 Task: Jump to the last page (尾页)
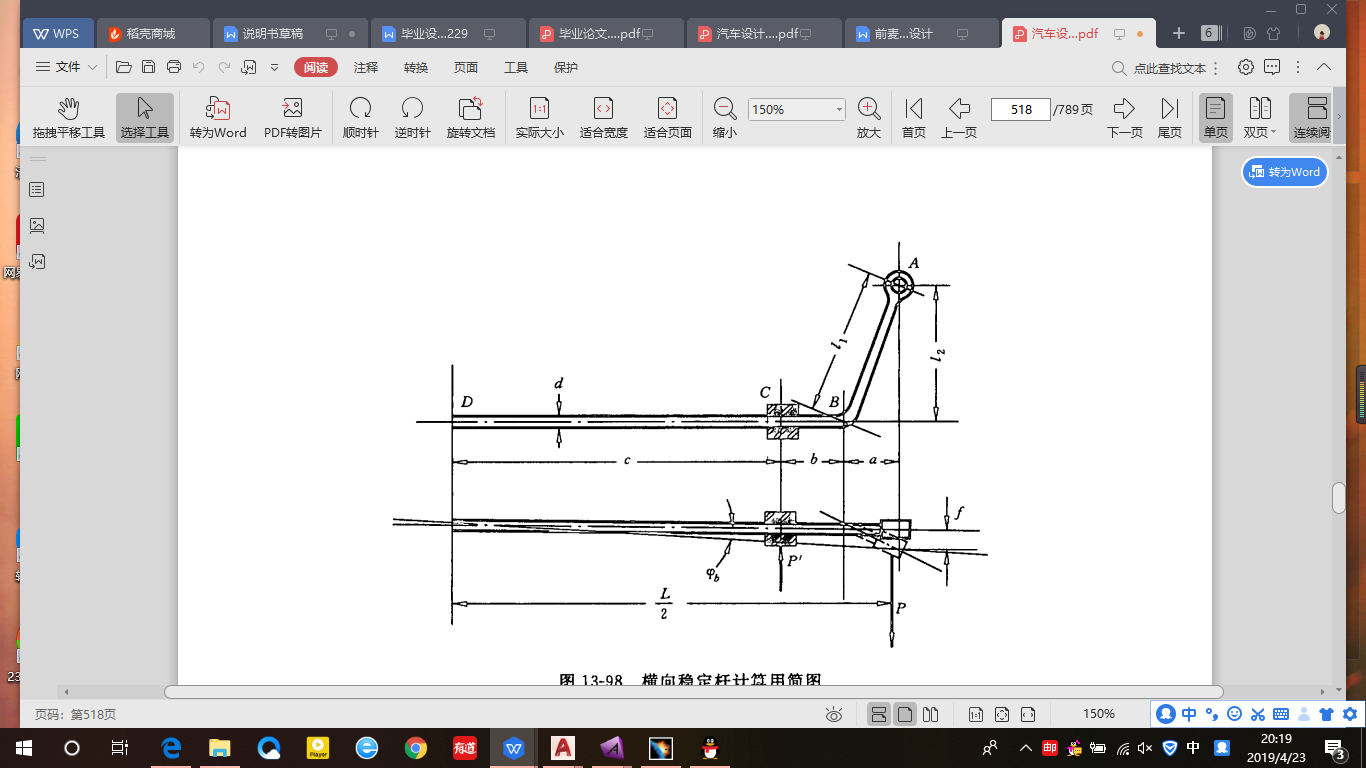click(x=1170, y=118)
